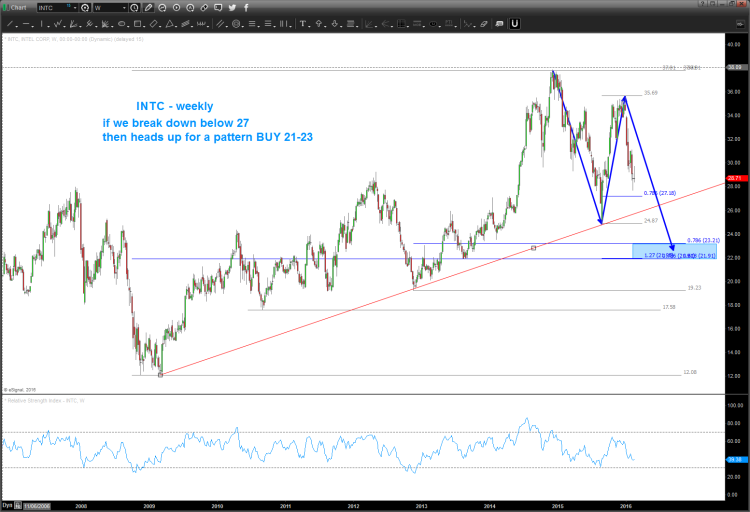Click the Relative Strength Index panel title
The image size is (750, 512).
tap(46, 401)
